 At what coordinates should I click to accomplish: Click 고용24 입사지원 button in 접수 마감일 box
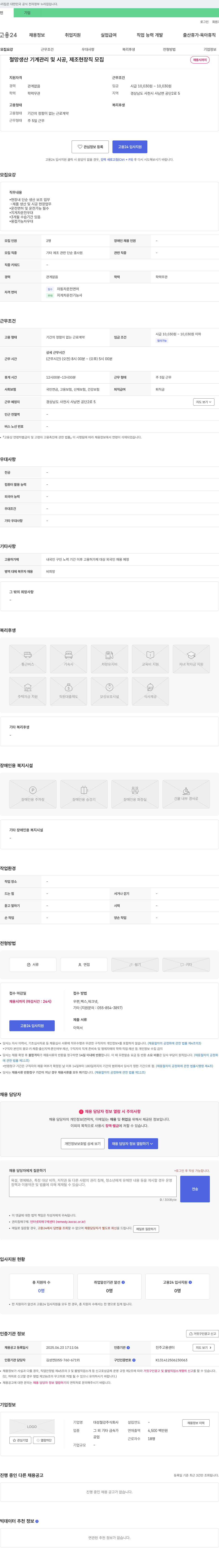[x=32, y=1026]
